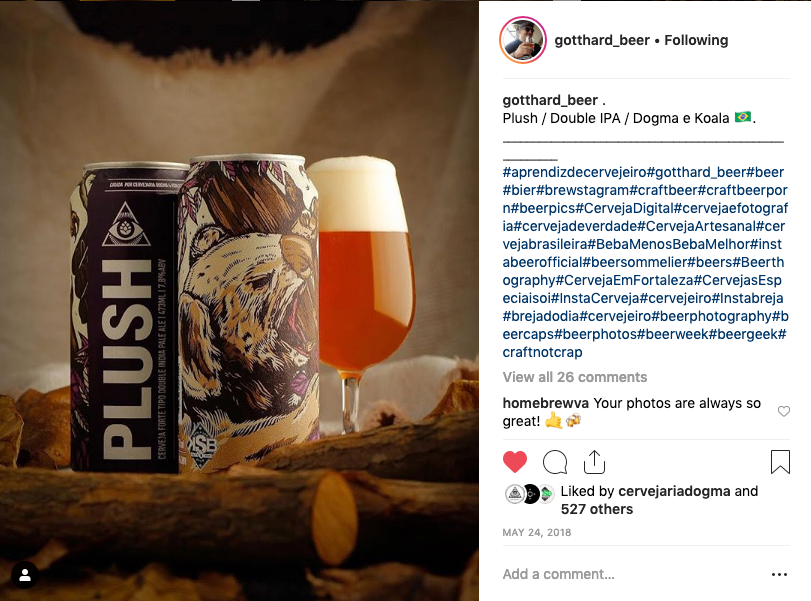This screenshot has width=811, height=601.
Task: Share post via upload arrow icon
Action: [x=594, y=462]
